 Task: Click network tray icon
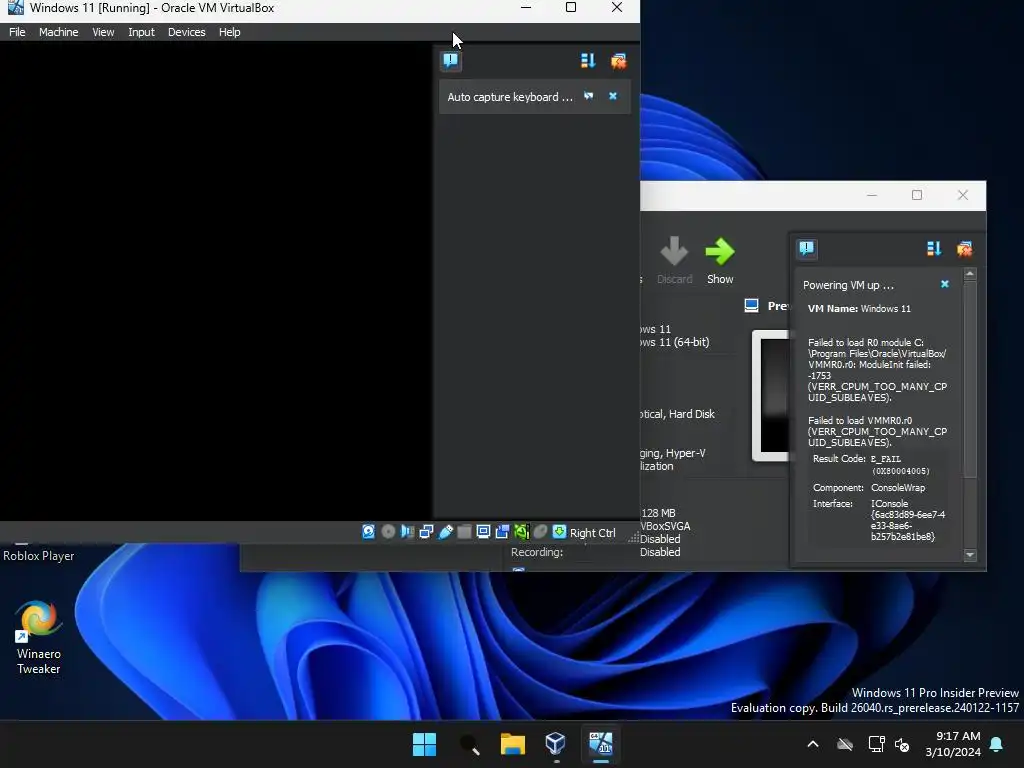(876, 744)
